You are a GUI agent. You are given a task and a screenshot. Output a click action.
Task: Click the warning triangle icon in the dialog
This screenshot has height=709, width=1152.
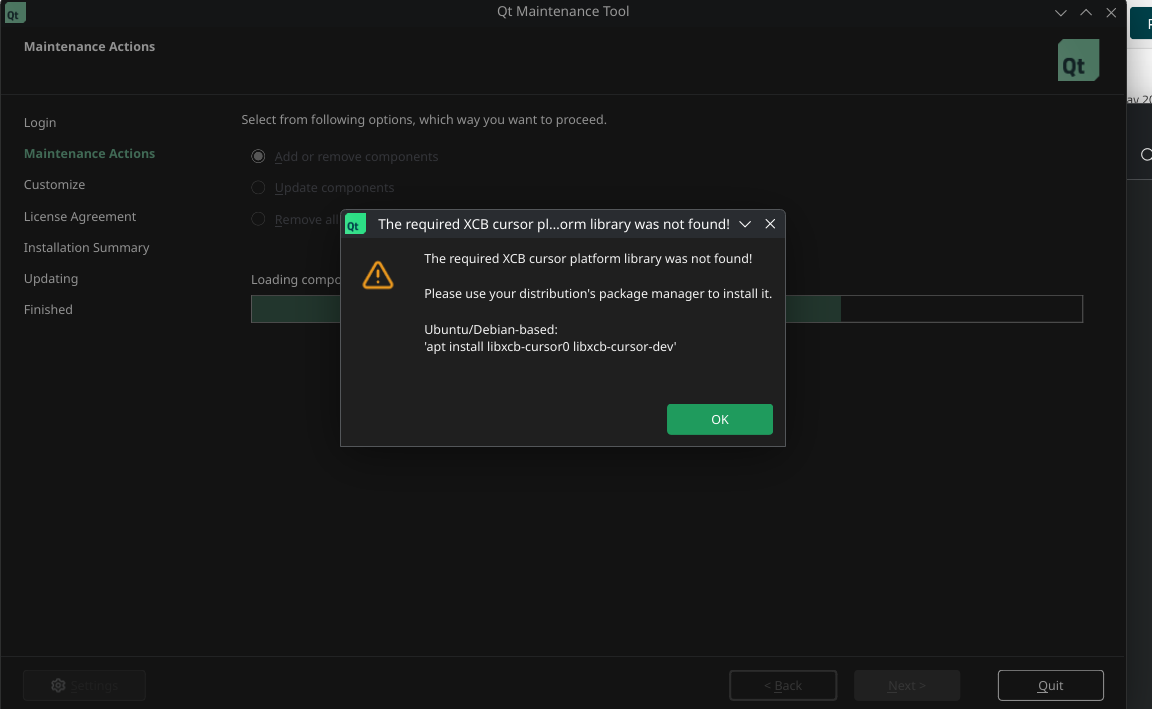pos(378,275)
